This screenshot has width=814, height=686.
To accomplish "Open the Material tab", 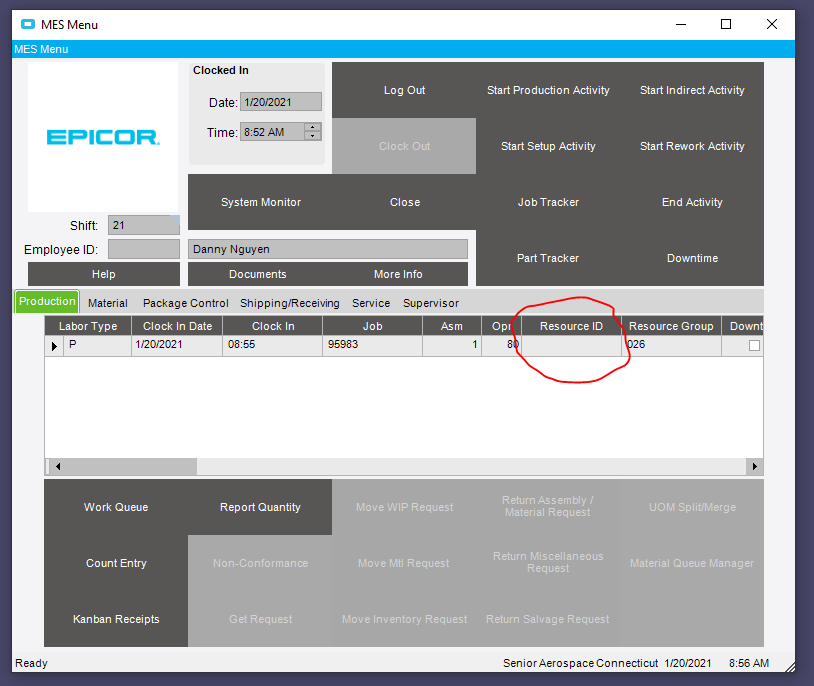I will (x=108, y=303).
